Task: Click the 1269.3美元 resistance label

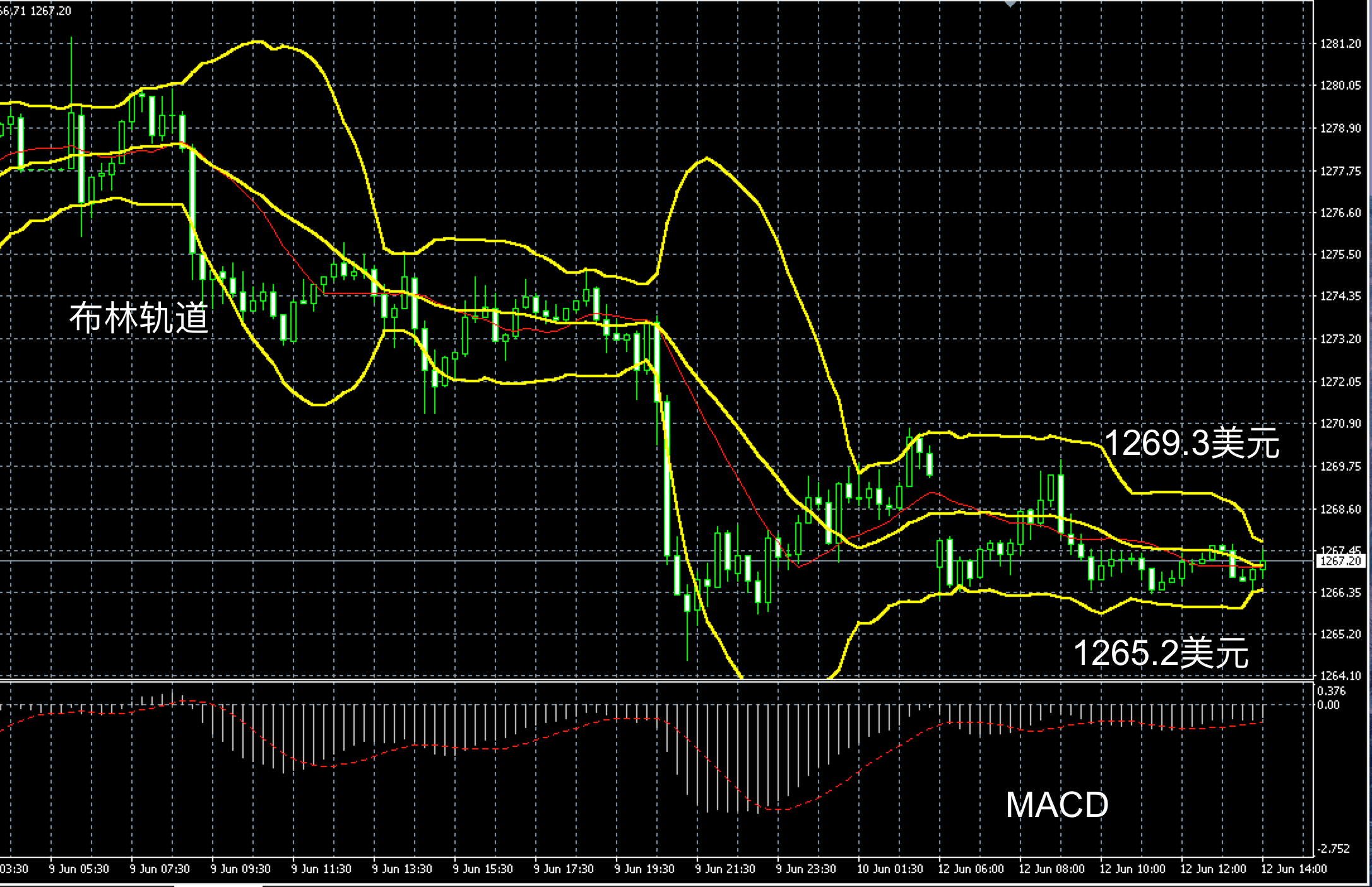Action: [x=1192, y=443]
